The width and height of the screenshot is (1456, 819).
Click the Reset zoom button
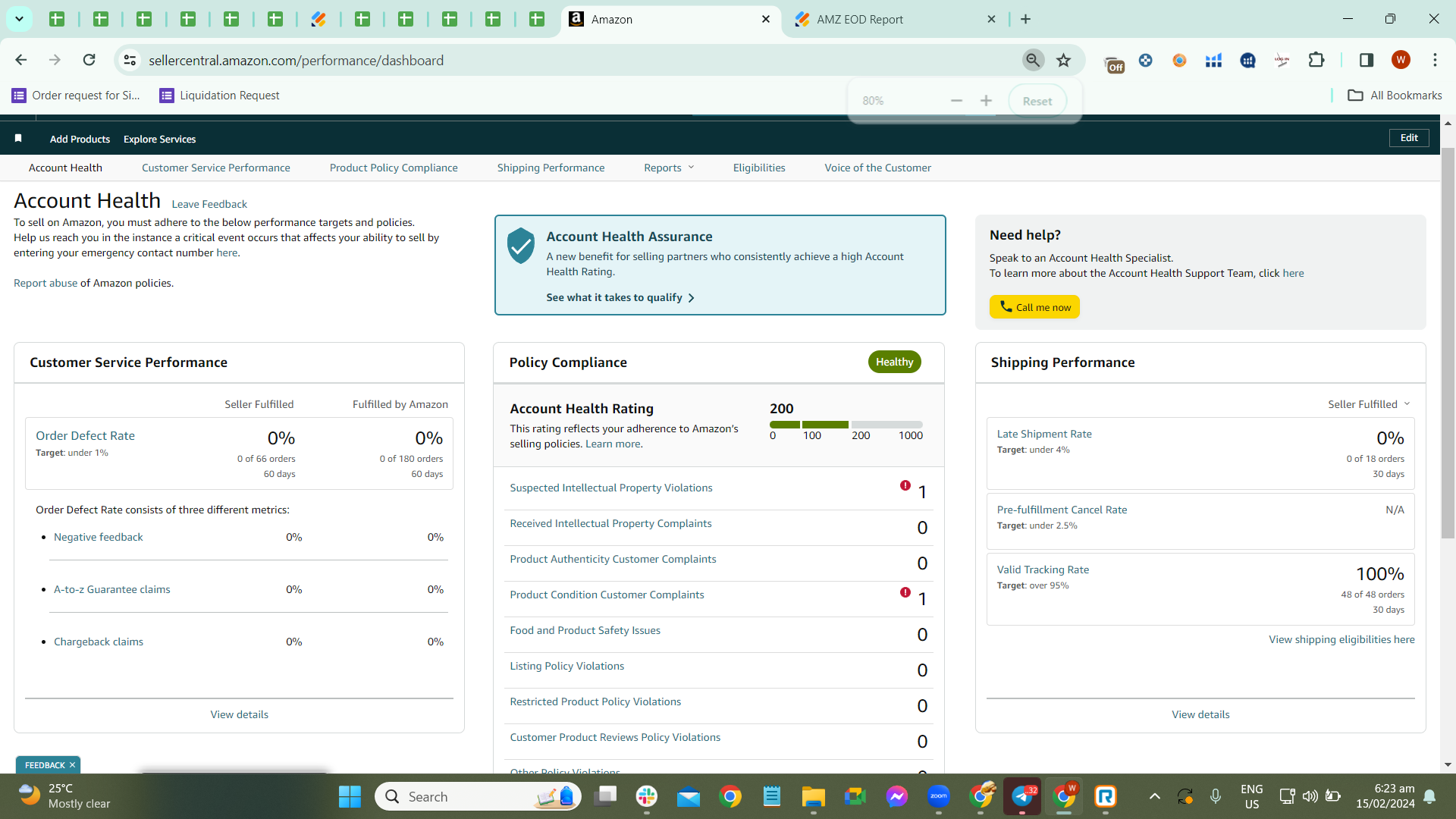1037,101
